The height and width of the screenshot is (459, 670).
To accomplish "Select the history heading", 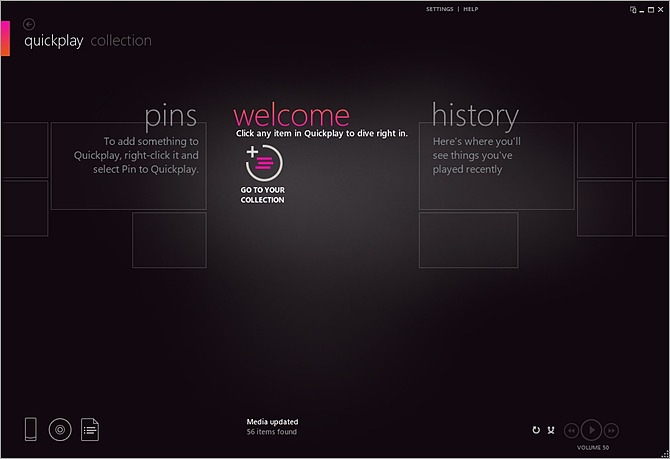I will 475,115.
